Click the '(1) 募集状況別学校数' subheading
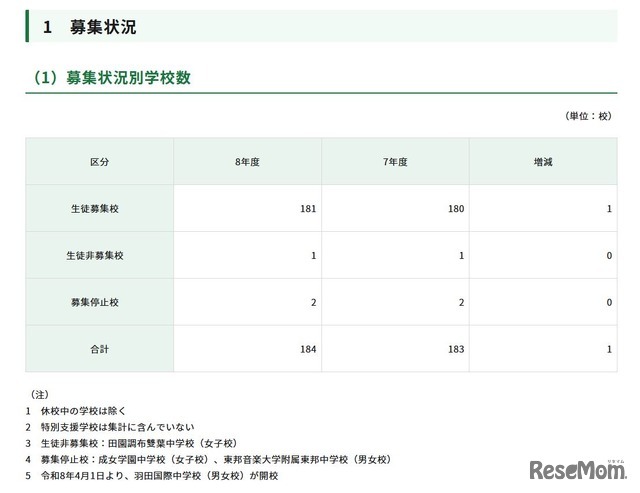 tap(112, 77)
